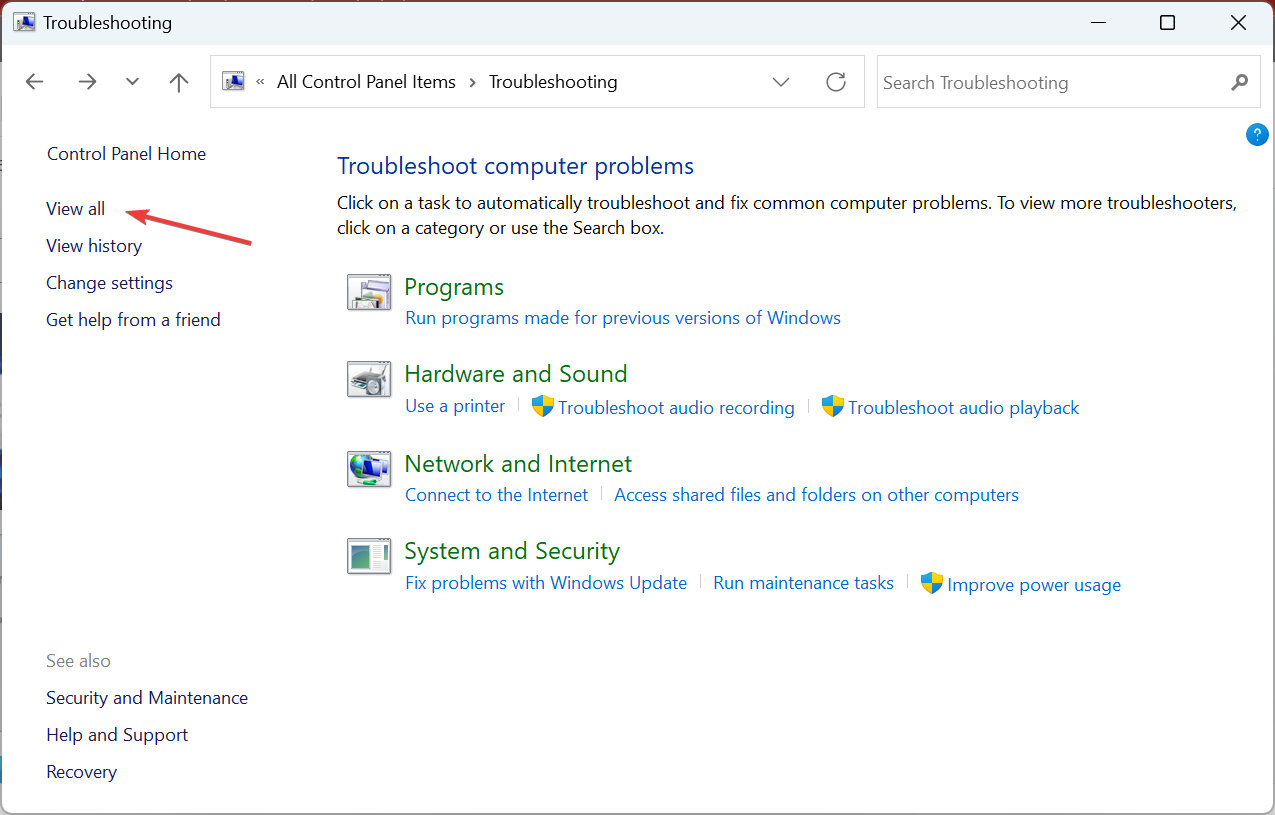
Task: Start Troubleshoot audio recording
Action: (676, 408)
